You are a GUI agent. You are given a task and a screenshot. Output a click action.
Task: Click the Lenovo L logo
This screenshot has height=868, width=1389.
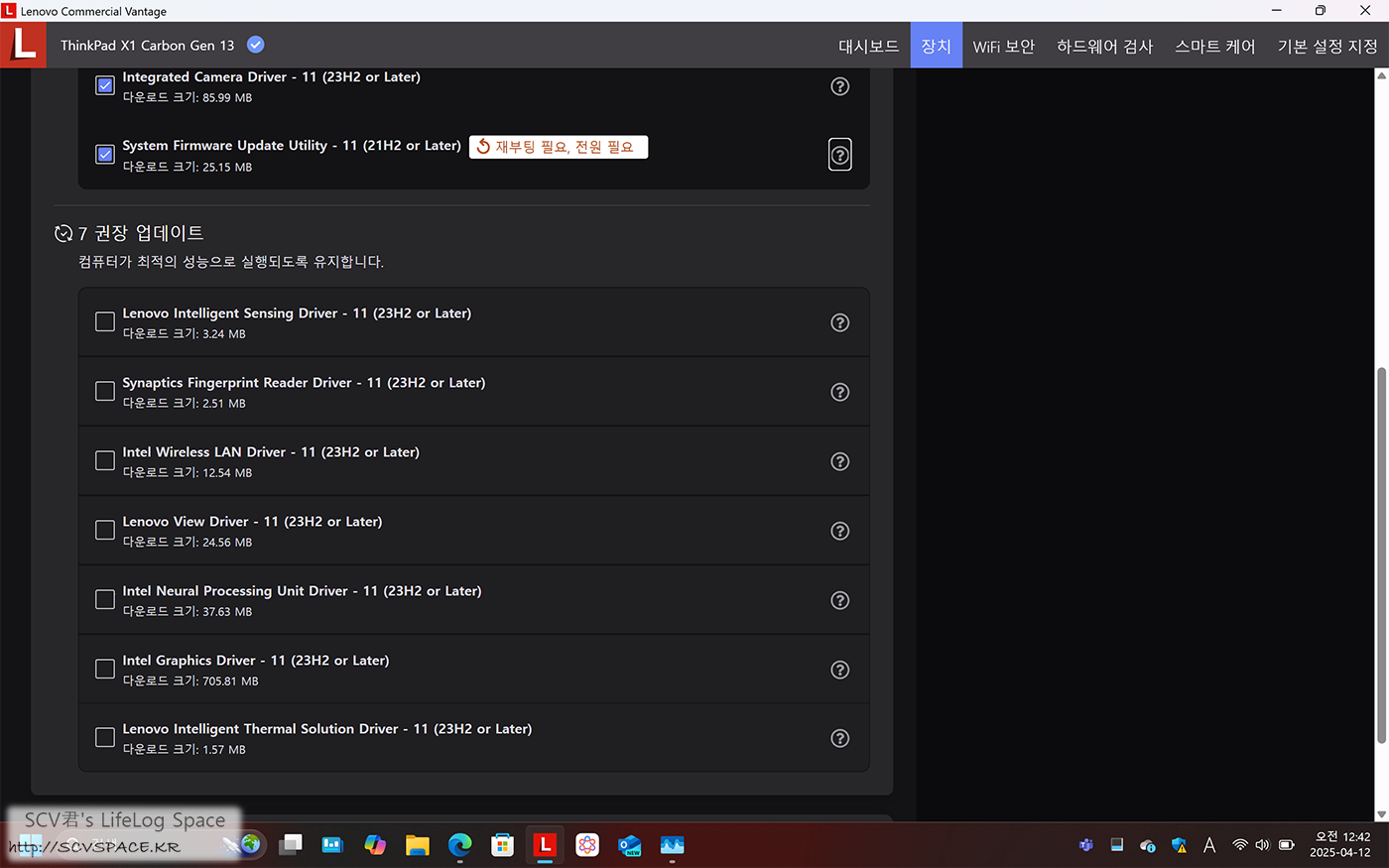(x=23, y=45)
